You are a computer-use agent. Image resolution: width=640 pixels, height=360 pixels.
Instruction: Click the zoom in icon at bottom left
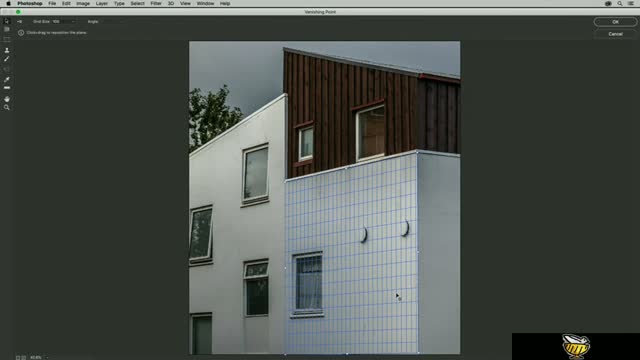(24, 357)
